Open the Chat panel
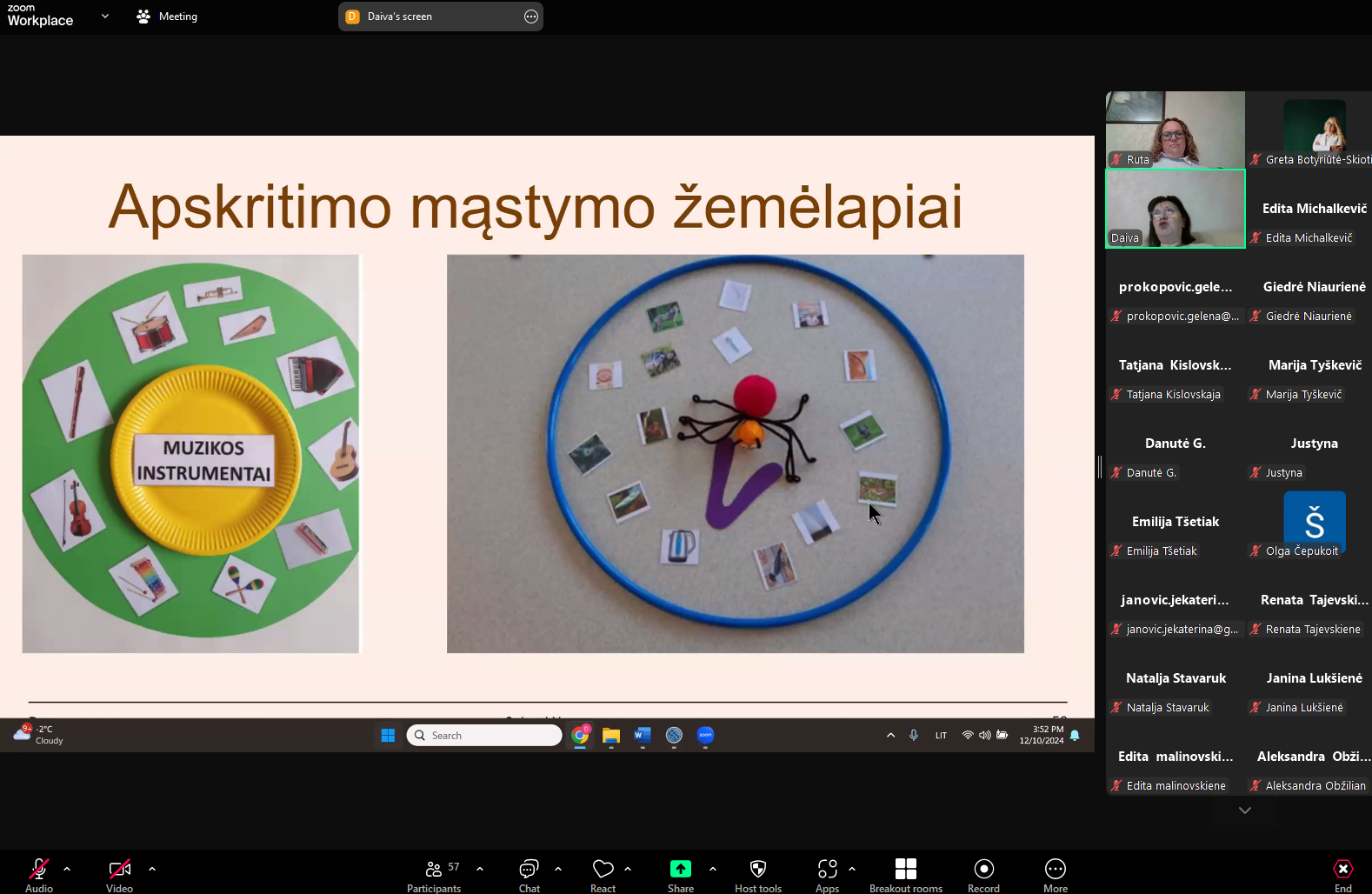The image size is (1372, 894). coord(529,874)
